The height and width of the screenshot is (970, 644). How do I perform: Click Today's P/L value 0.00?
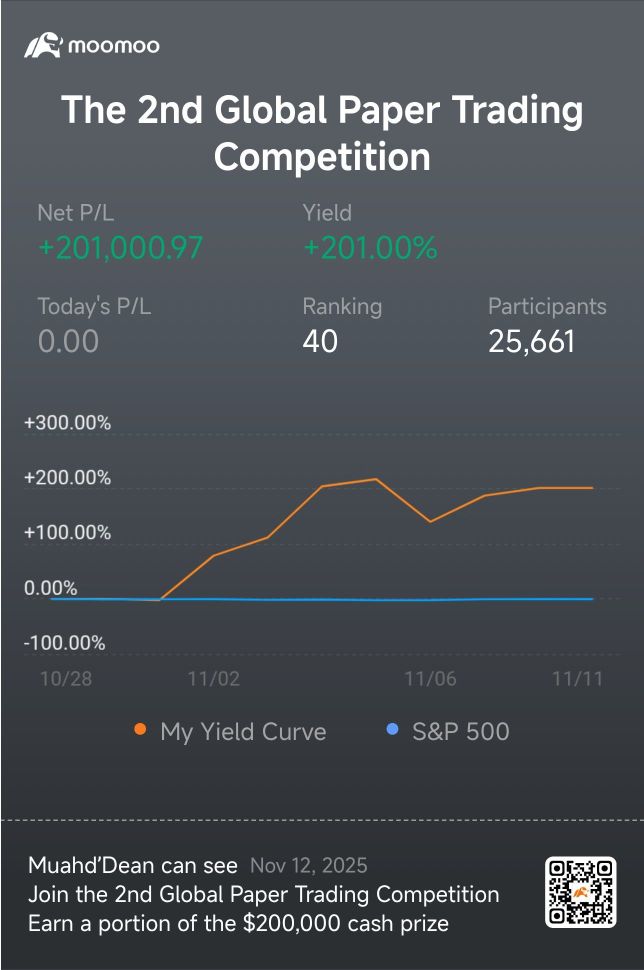68,342
